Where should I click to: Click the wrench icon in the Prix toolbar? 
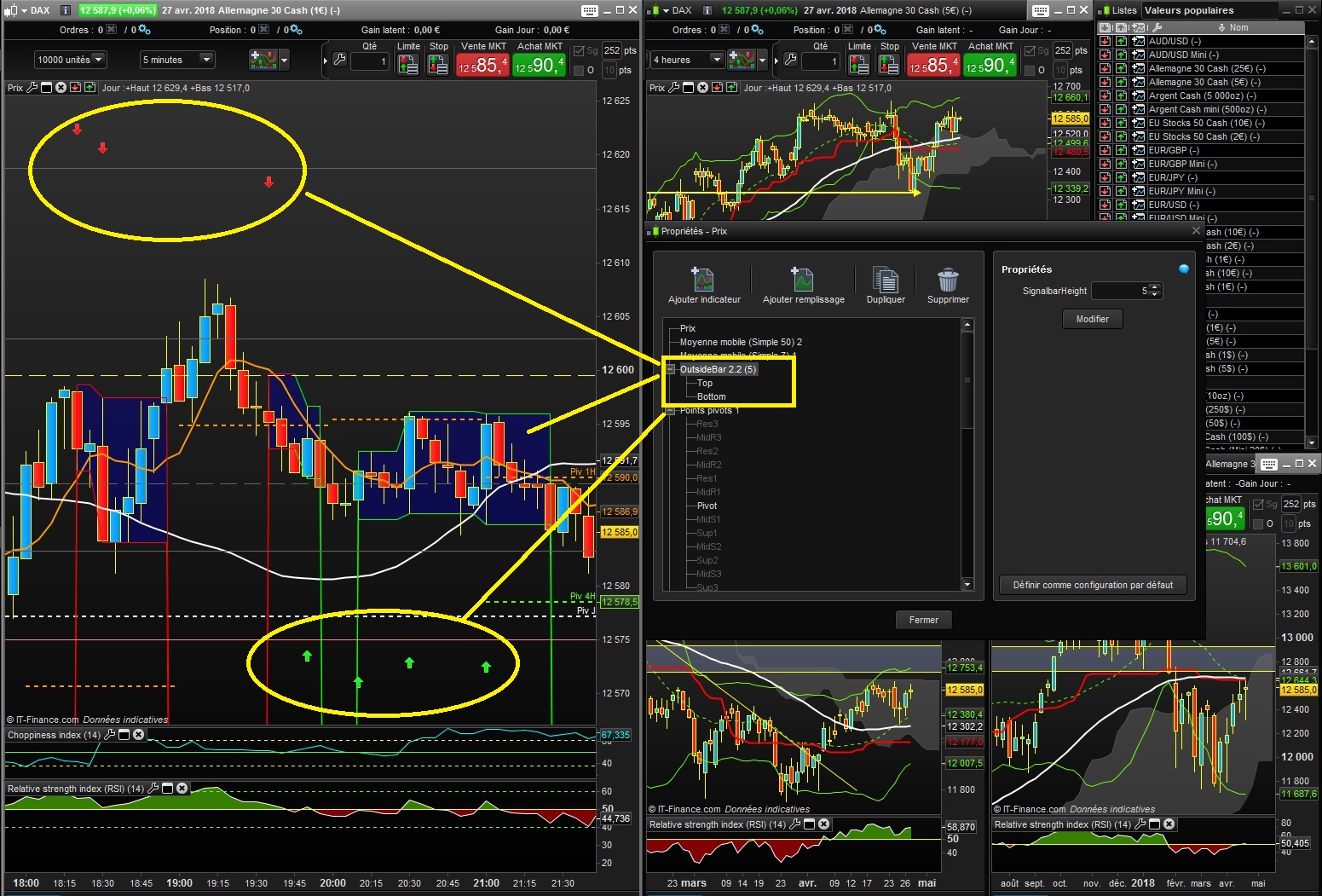(x=32, y=87)
